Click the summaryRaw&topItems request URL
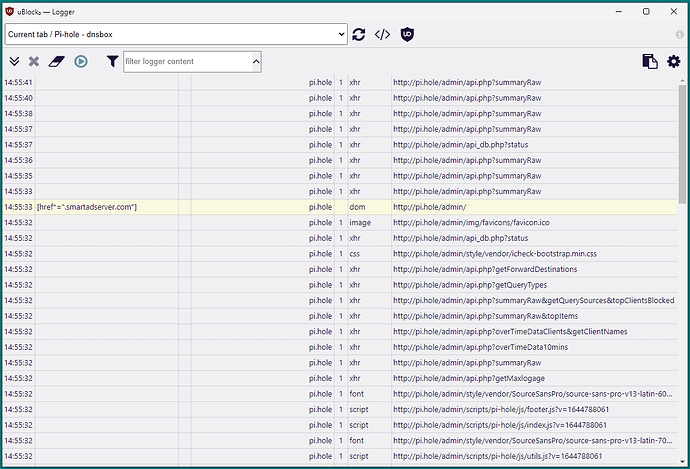The width and height of the screenshot is (690, 469). click(x=485, y=316)
